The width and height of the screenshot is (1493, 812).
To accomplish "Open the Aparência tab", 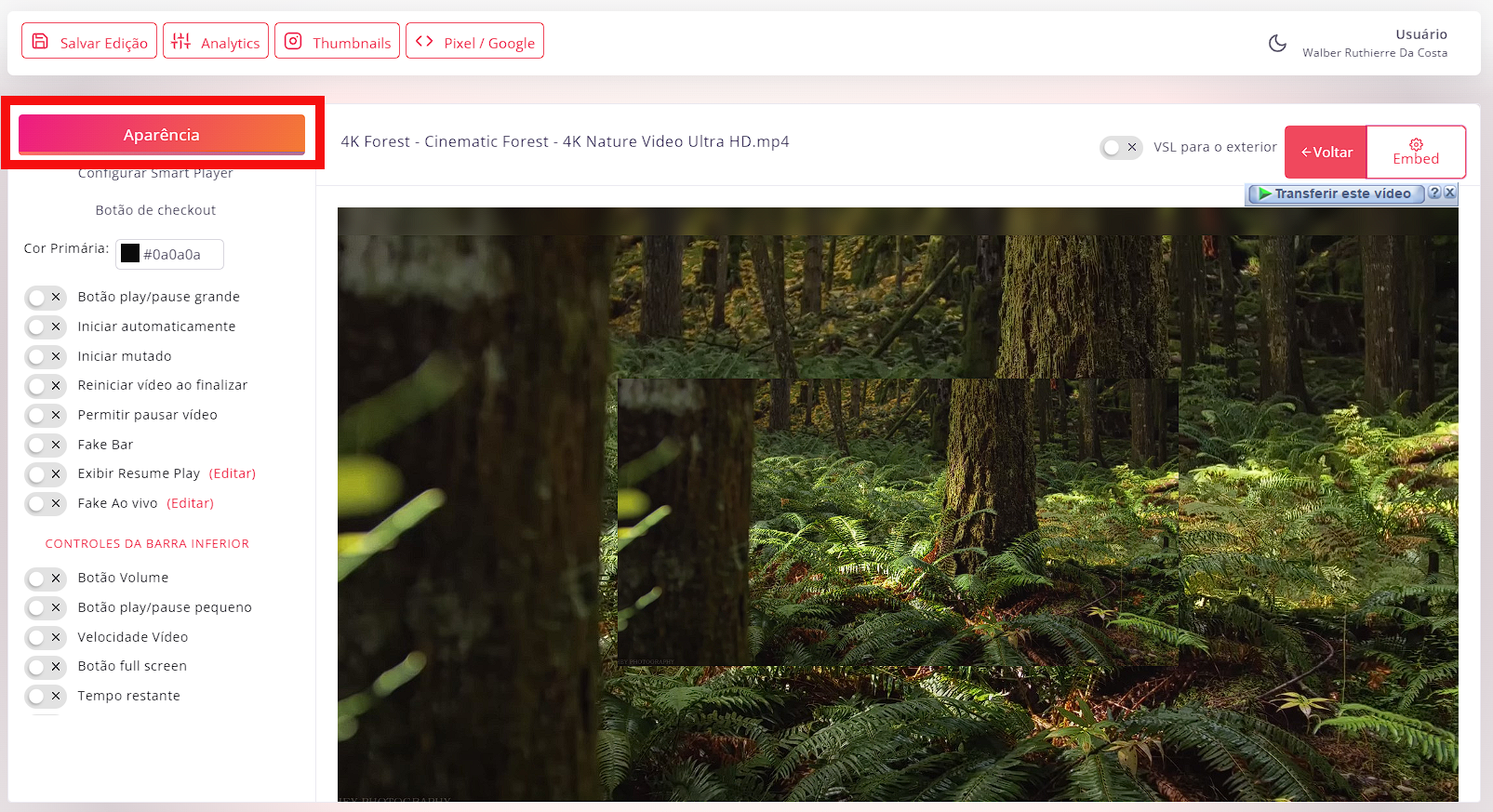I will tap(162, 134).
